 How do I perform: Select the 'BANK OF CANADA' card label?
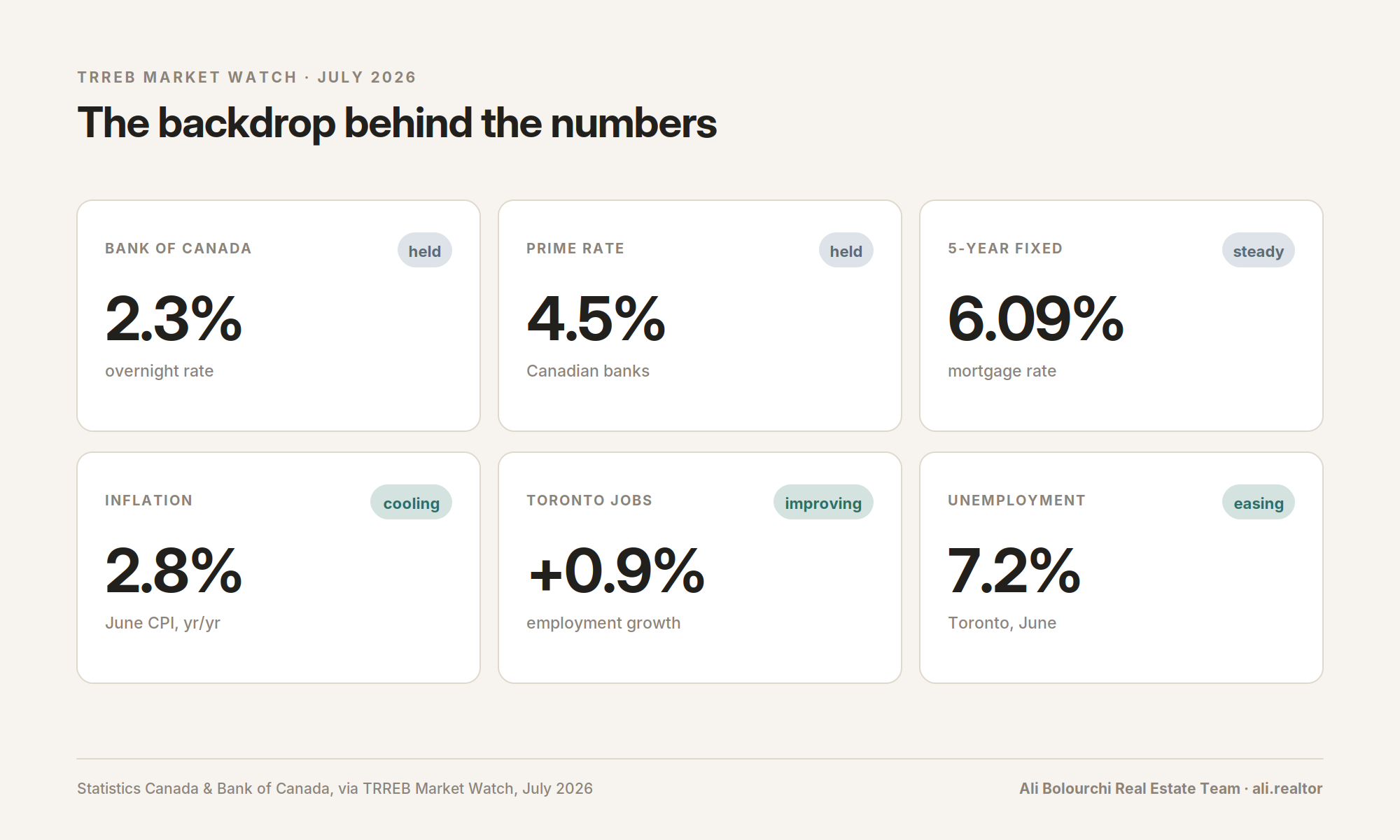pos(178,248)
